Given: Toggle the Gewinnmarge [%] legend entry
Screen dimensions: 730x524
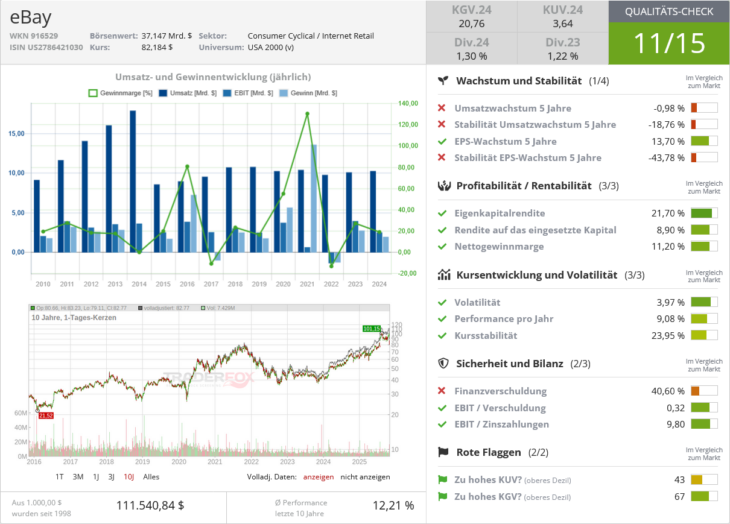Looking at the screenshot, I should 118,92.
